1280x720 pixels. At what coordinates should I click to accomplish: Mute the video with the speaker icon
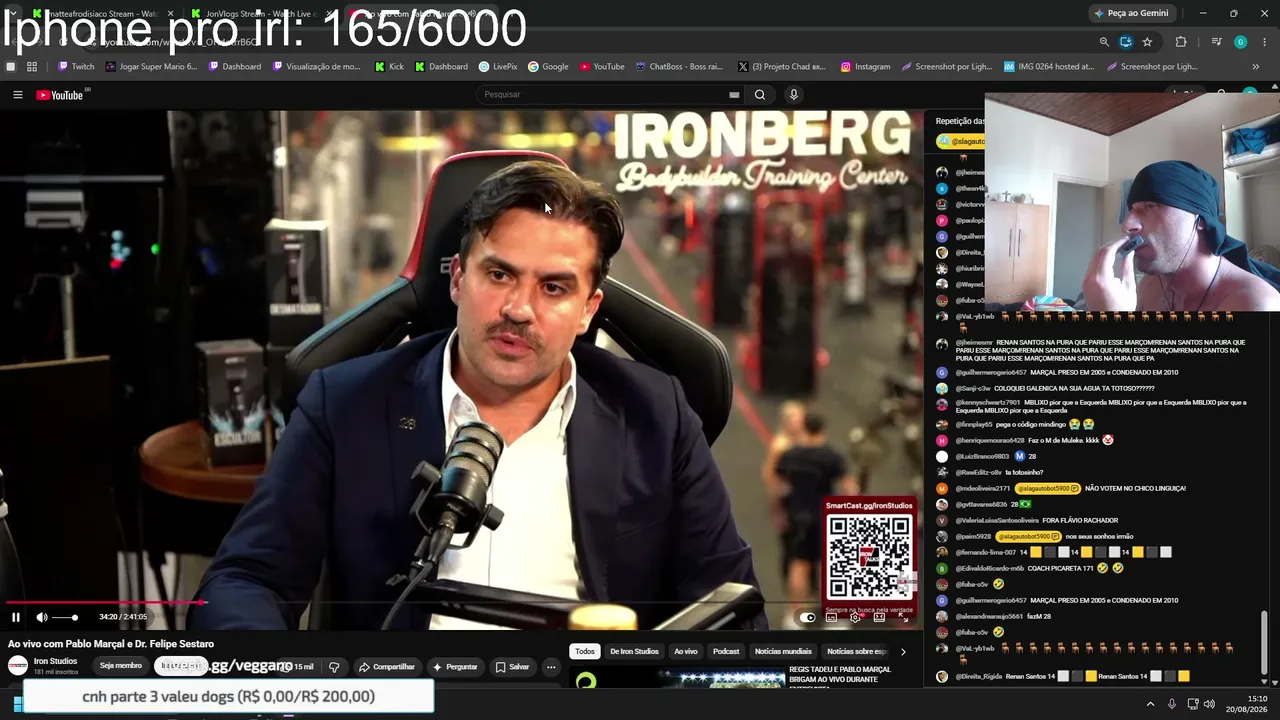pyautogui.click(x=42, y=617)
